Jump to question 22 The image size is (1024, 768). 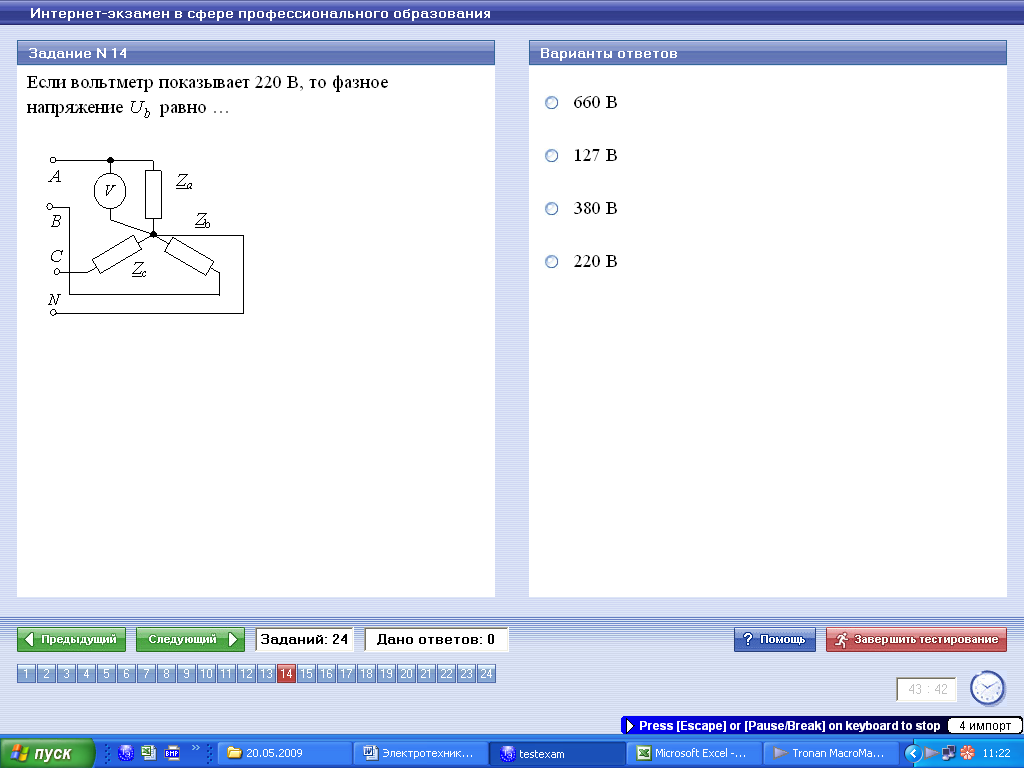(x=446, y=673)
